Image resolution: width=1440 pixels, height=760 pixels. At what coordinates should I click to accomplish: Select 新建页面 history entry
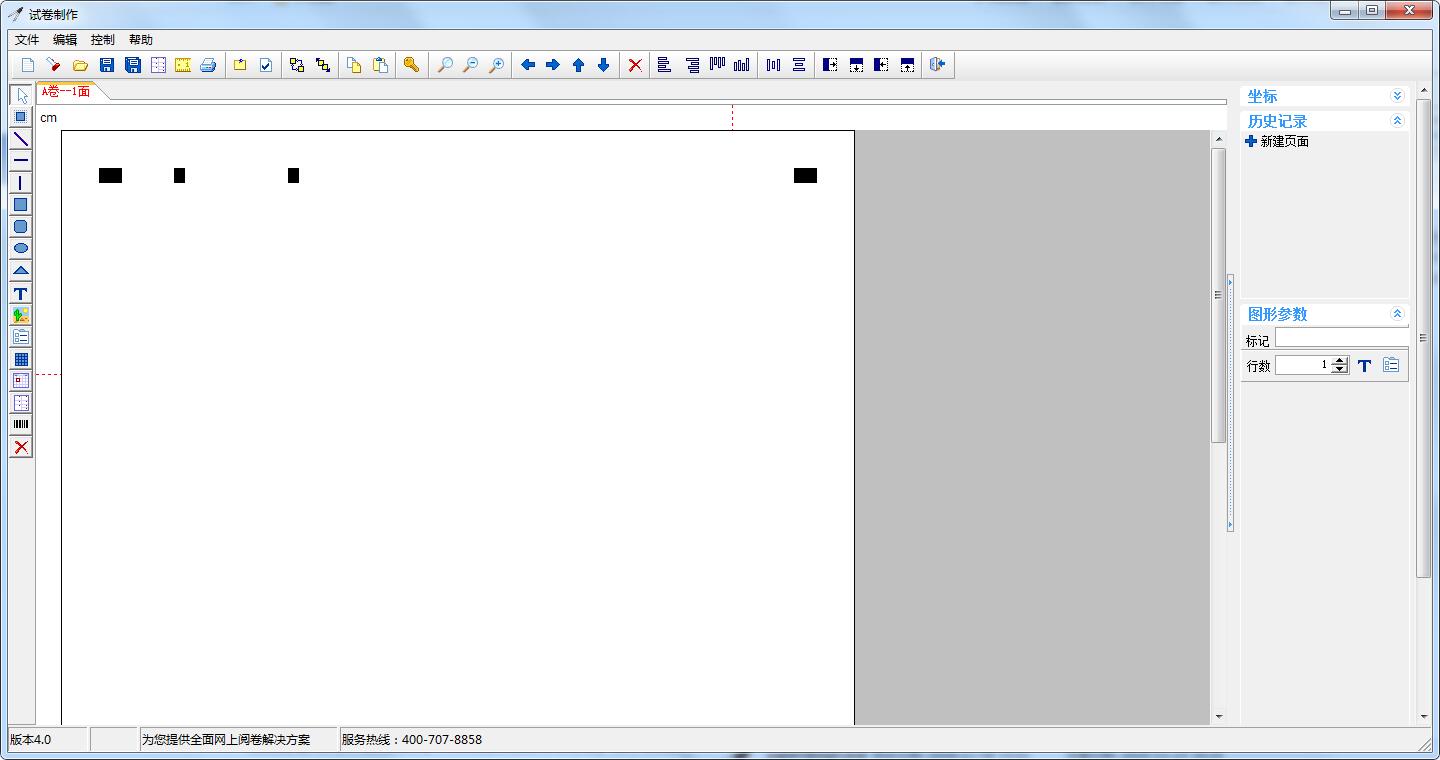[x=1277, y=142]
